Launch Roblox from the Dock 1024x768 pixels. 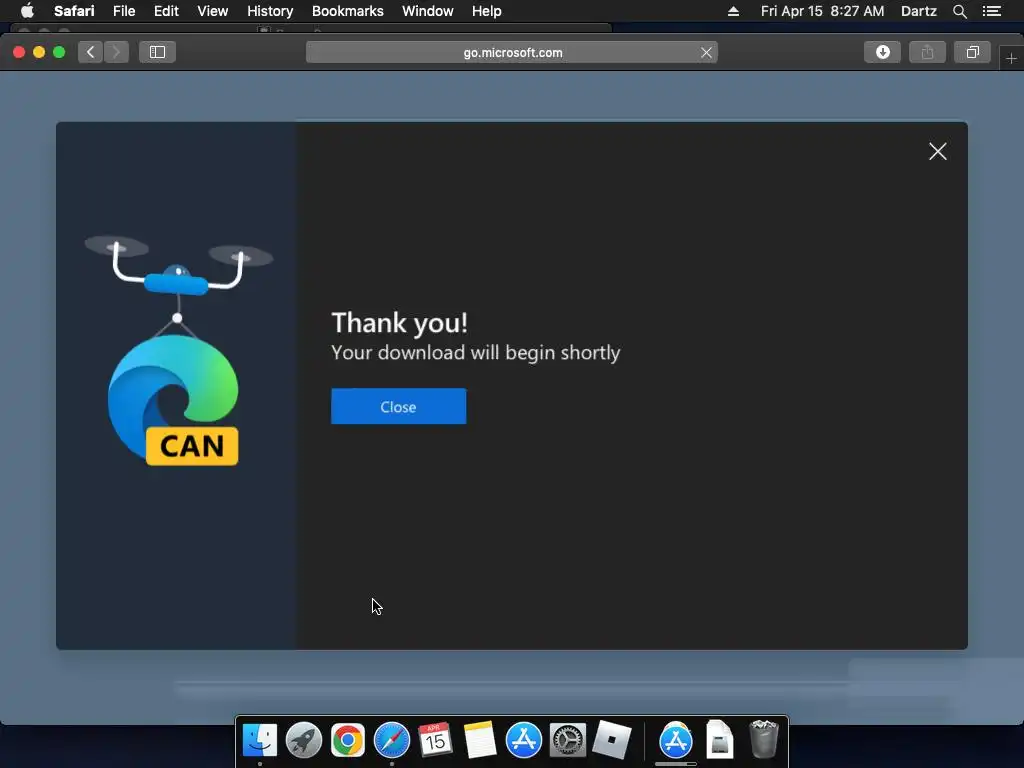(x=612, y=741)
